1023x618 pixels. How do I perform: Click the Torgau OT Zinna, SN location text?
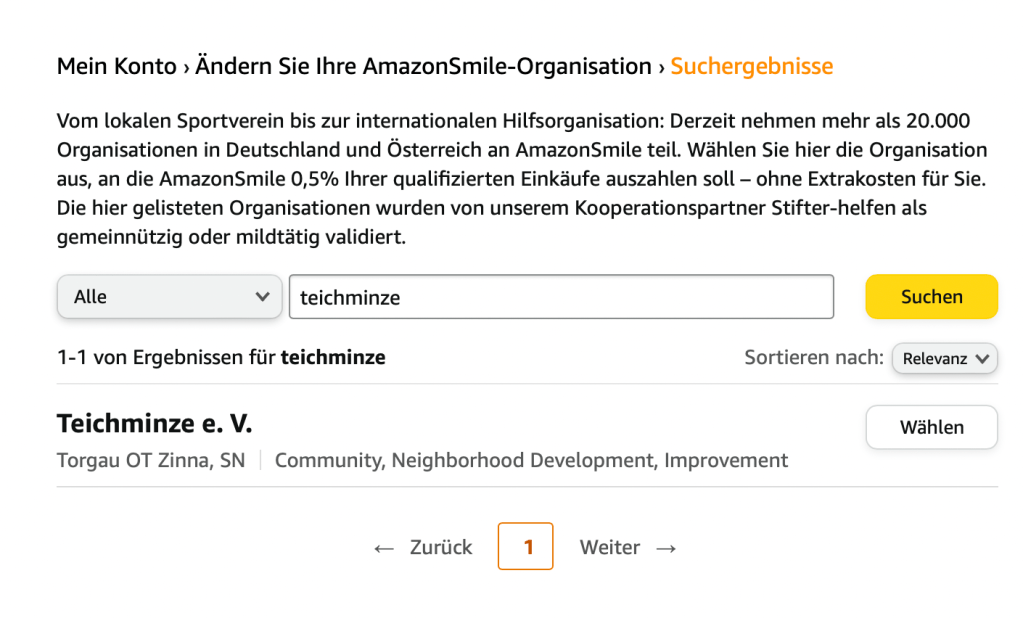(x=151, y=461)
